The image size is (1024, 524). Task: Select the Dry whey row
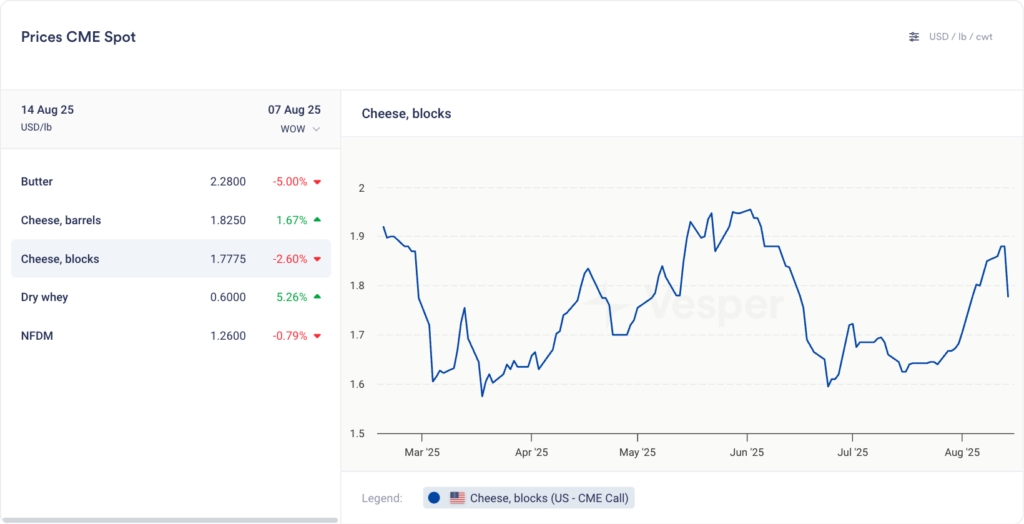tap(170, 297)
